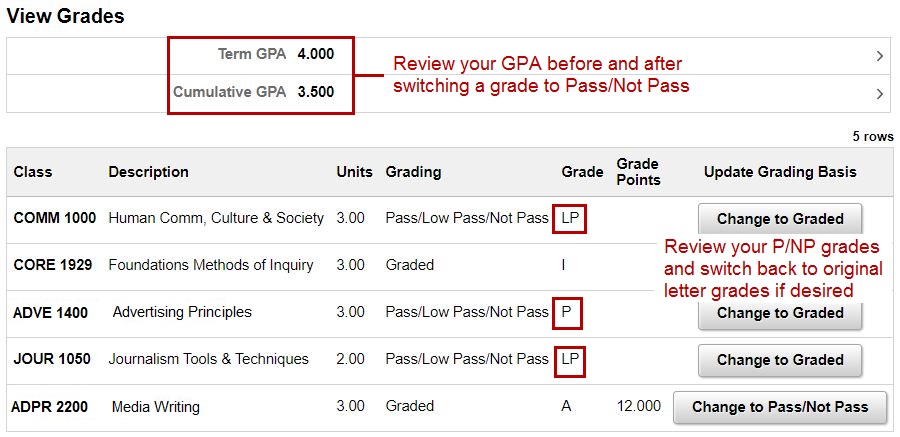Click Change to Pass/Not Pass for ADPR 2200
Viewport: 900px width, 437px height.
[x=780, y=407]
